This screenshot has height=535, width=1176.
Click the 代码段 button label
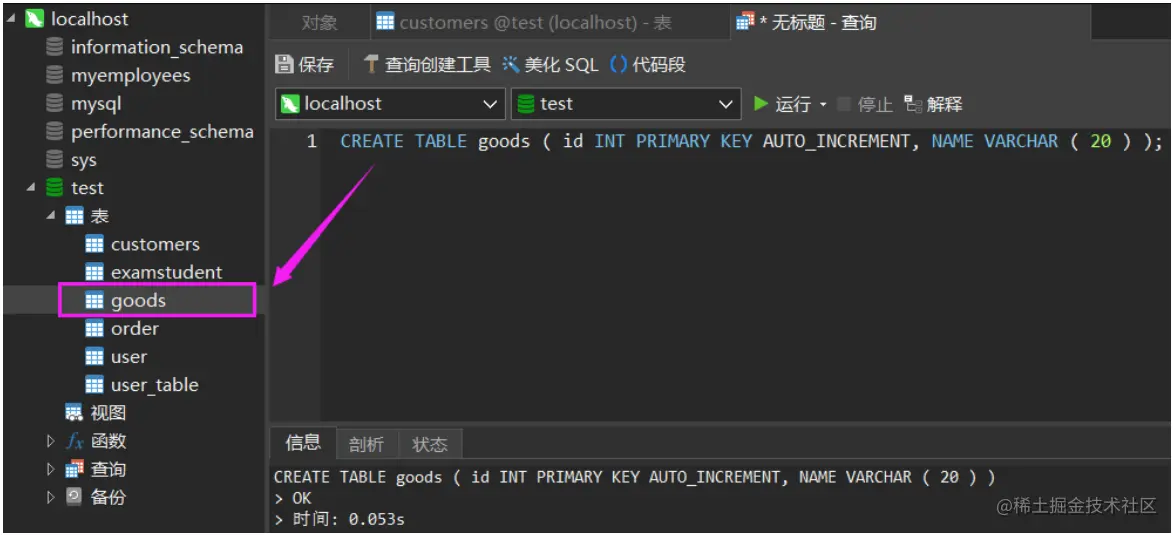pos(658,65)
